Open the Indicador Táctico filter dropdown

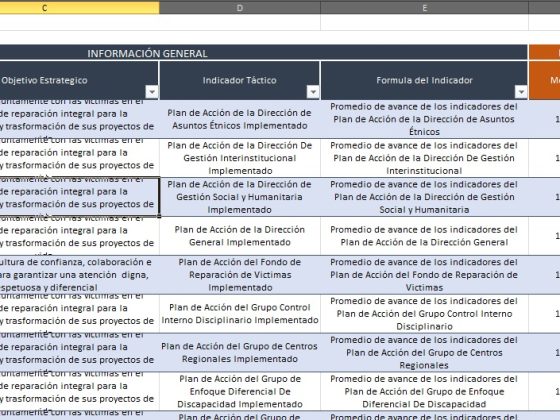pyautogui.click(x=313, y=92)
